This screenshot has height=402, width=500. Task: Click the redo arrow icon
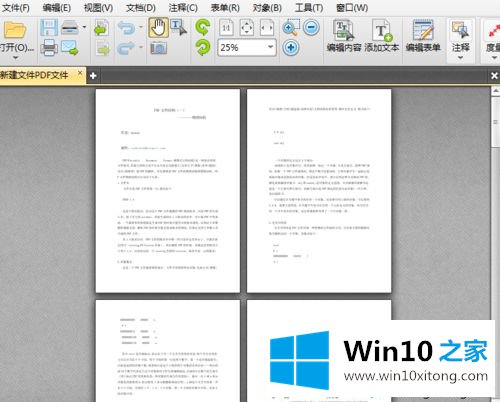[x=127, y=48]
